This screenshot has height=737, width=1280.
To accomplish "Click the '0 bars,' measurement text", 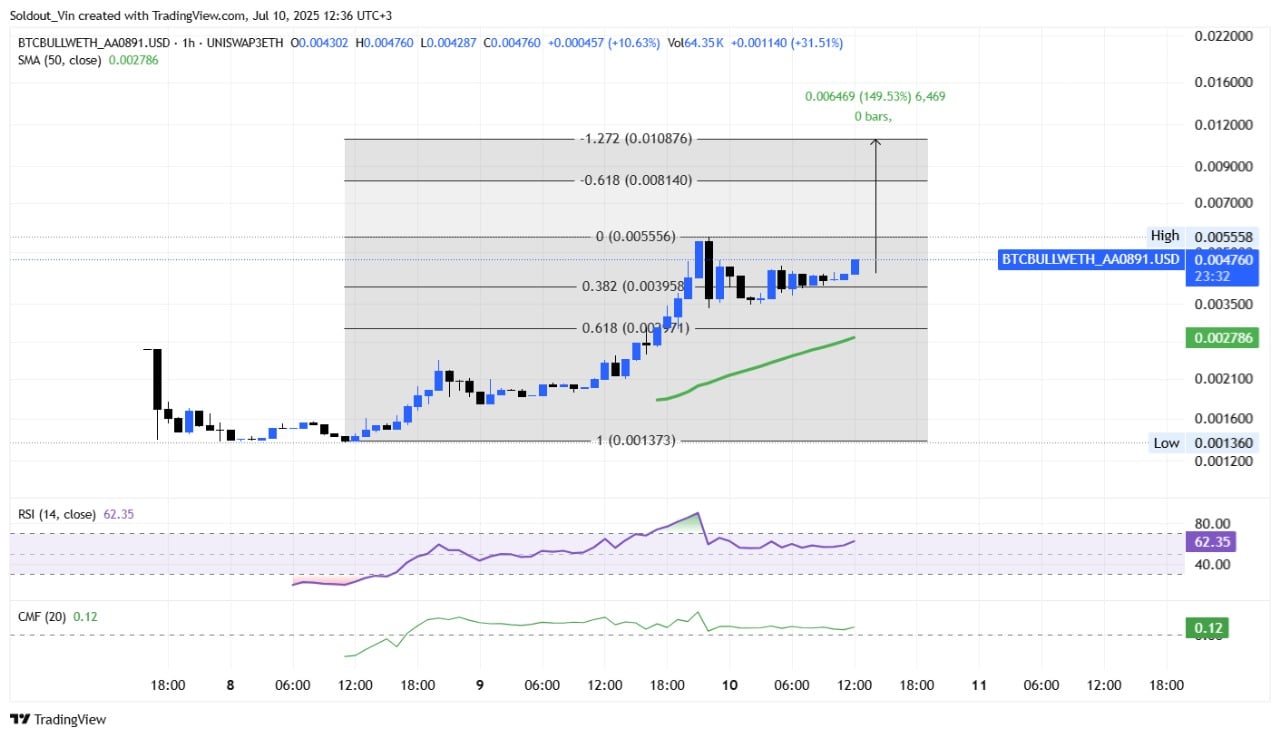I will click(873, 117).
